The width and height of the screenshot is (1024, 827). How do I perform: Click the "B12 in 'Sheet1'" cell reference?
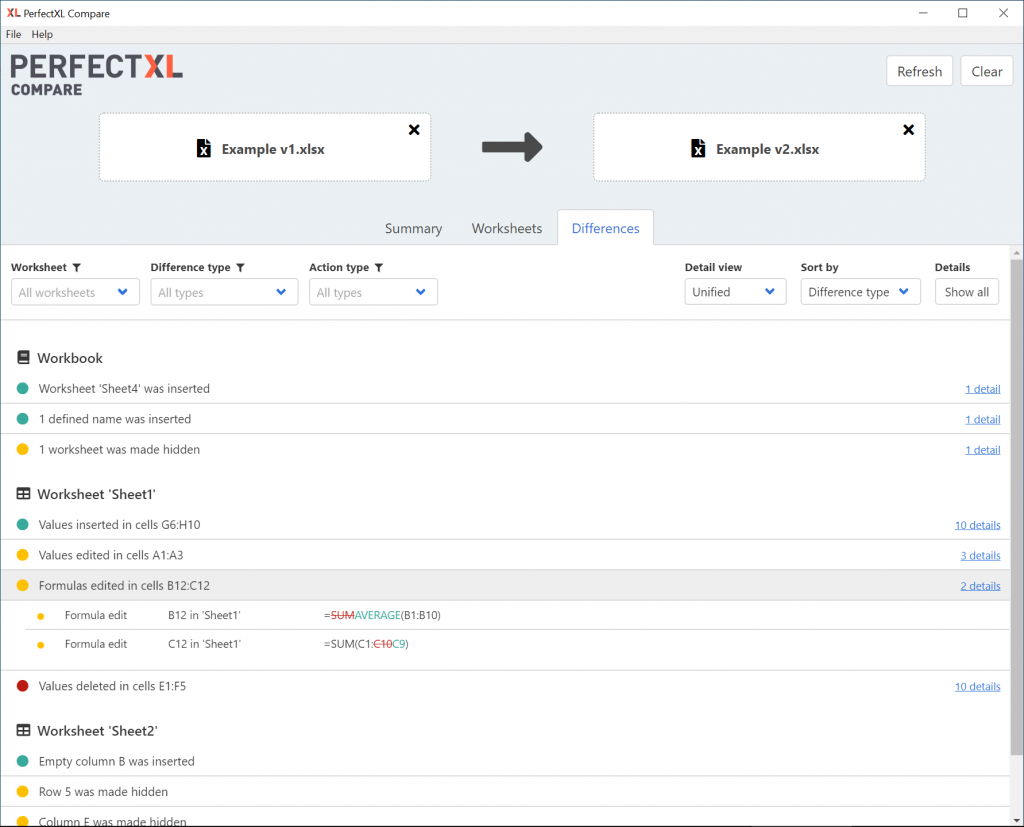[x=204, y=615]
